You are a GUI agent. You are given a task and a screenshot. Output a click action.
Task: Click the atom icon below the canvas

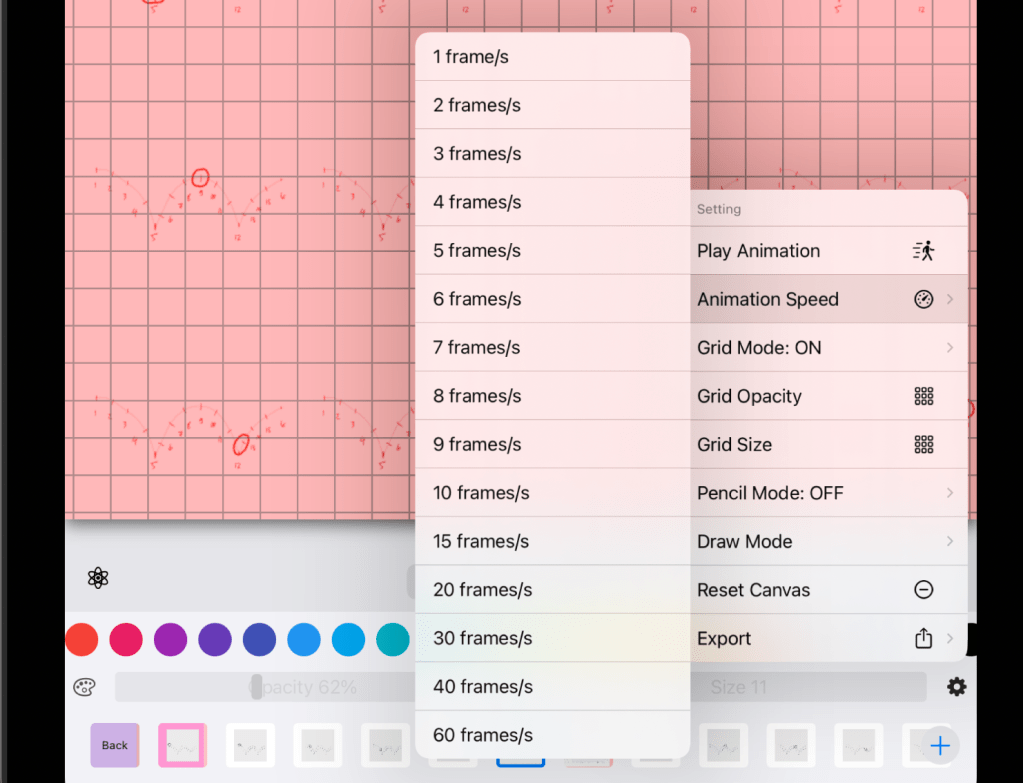click(x=98, y=577)
